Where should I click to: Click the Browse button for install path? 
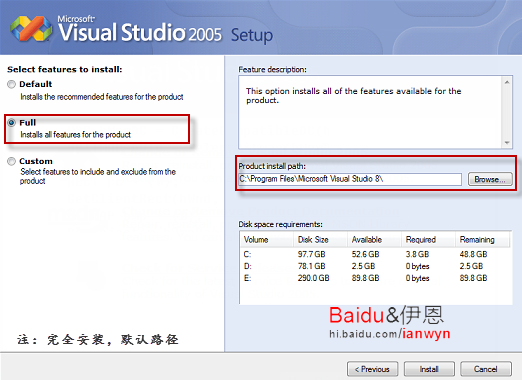tap(490, 179)
